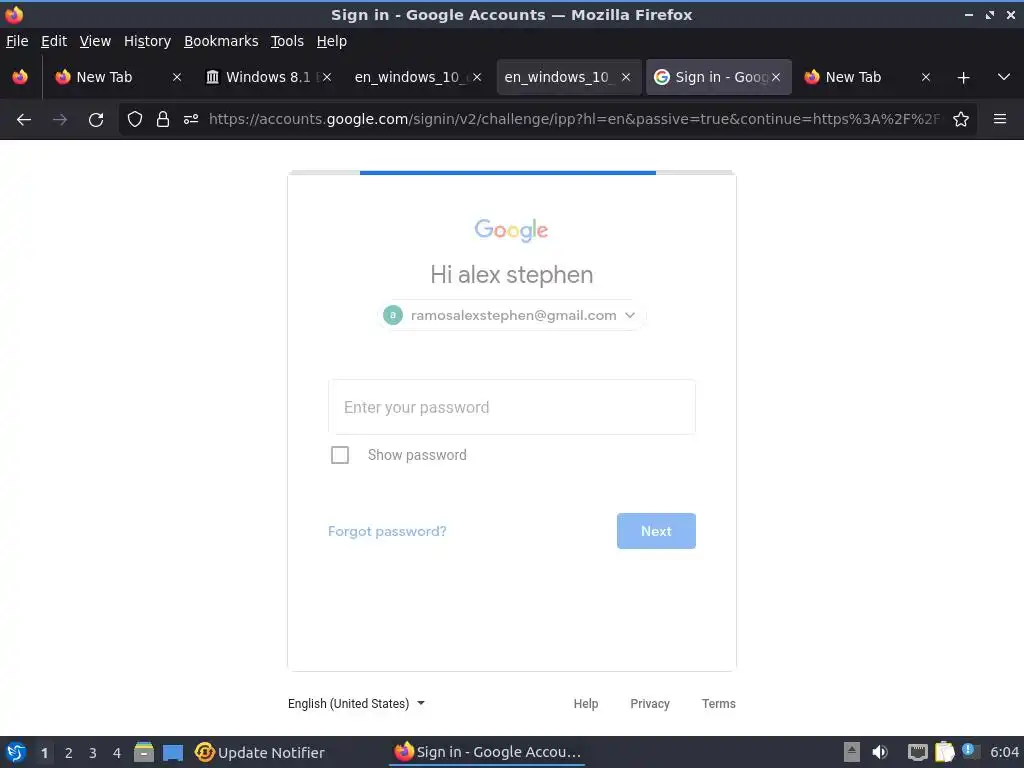Open the file manager taskbar icon
This screenshot has width=1024, height=768.
[x=144, y=752]
